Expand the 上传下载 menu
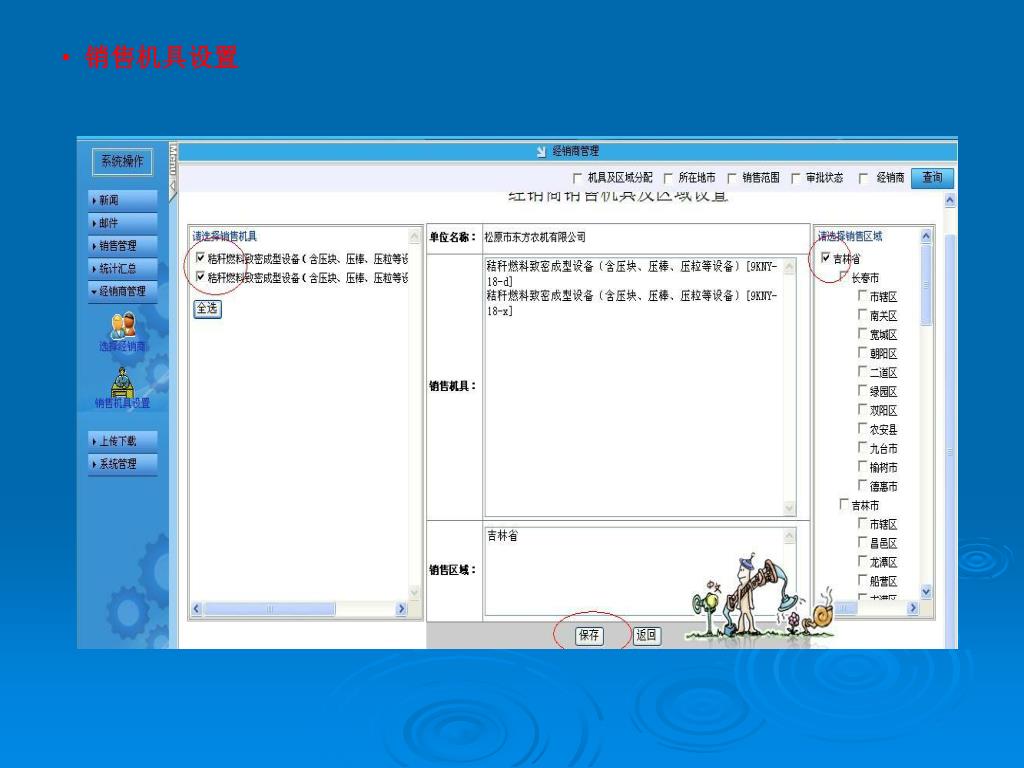This screenshot has width=1024, height=768. coord(123,441)
